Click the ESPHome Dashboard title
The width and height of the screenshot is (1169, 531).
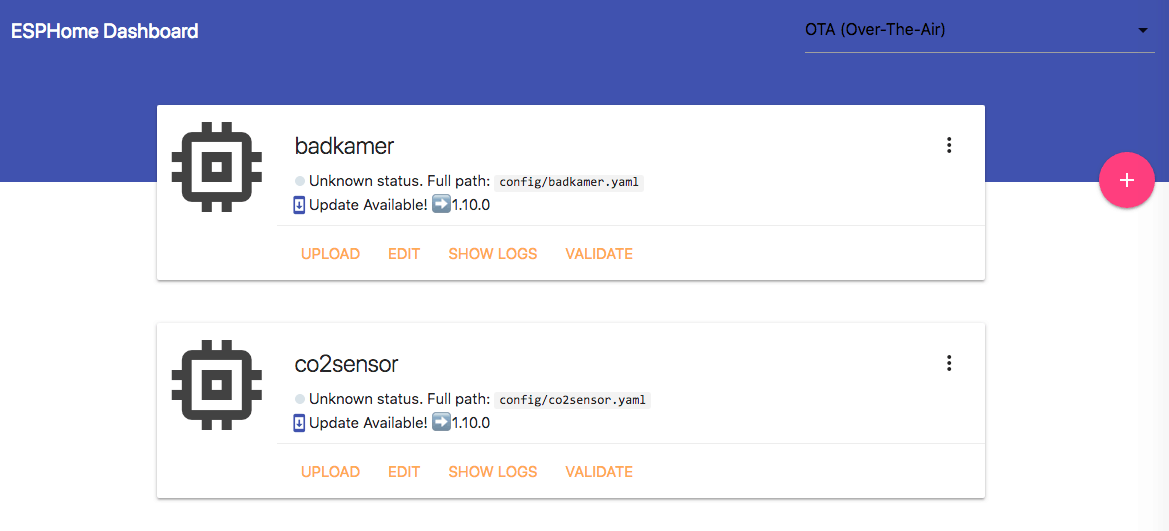pyautogui.click(x=105, y=31)
